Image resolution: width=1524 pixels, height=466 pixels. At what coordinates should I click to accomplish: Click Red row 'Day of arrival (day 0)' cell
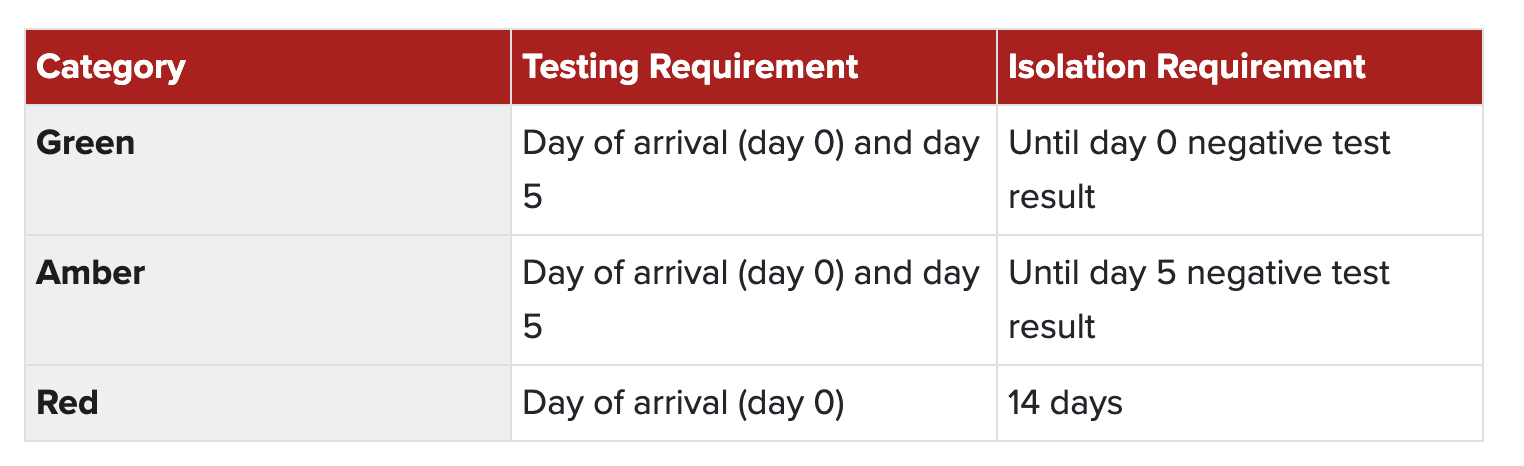point(754,403)
